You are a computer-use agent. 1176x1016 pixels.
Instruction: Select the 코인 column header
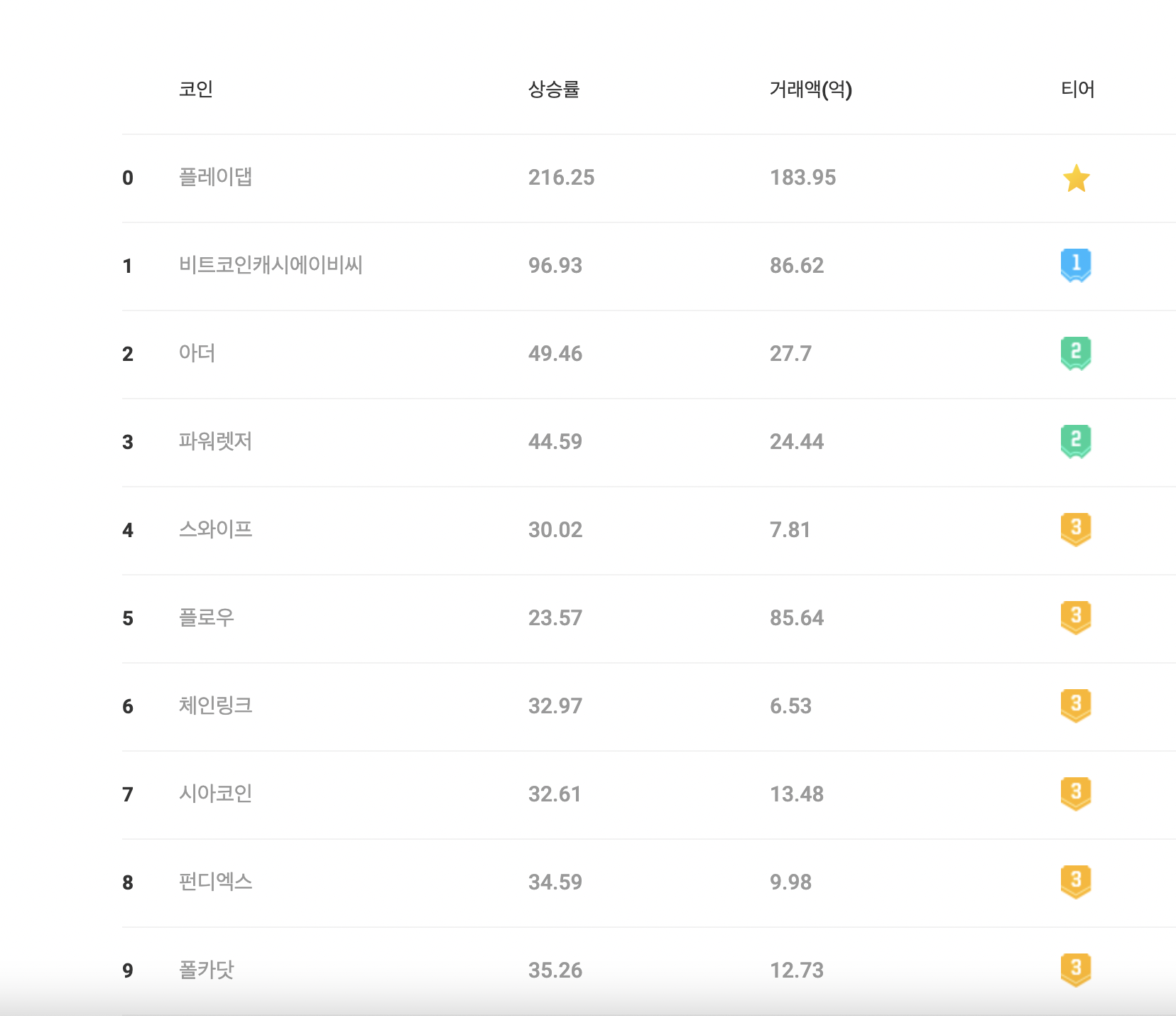pos(195,90)
